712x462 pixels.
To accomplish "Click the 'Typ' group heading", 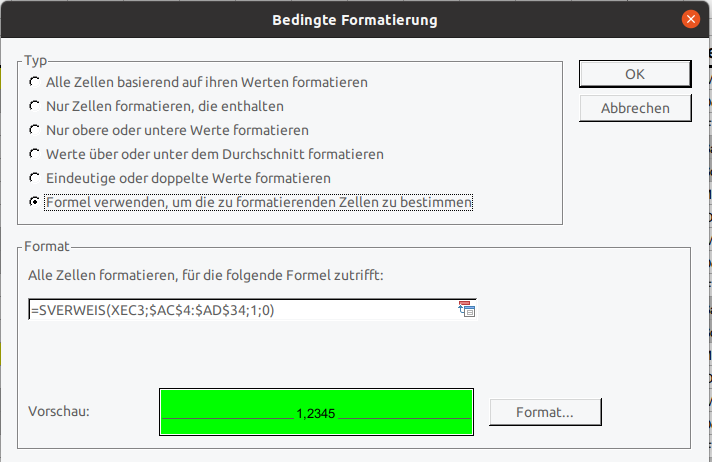I will pos(36,61).
